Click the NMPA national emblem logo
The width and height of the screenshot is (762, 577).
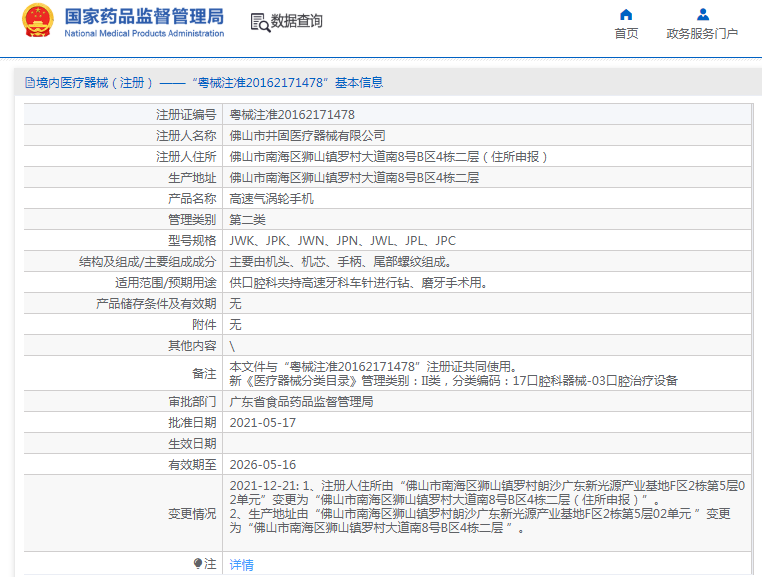coord(38,20)
